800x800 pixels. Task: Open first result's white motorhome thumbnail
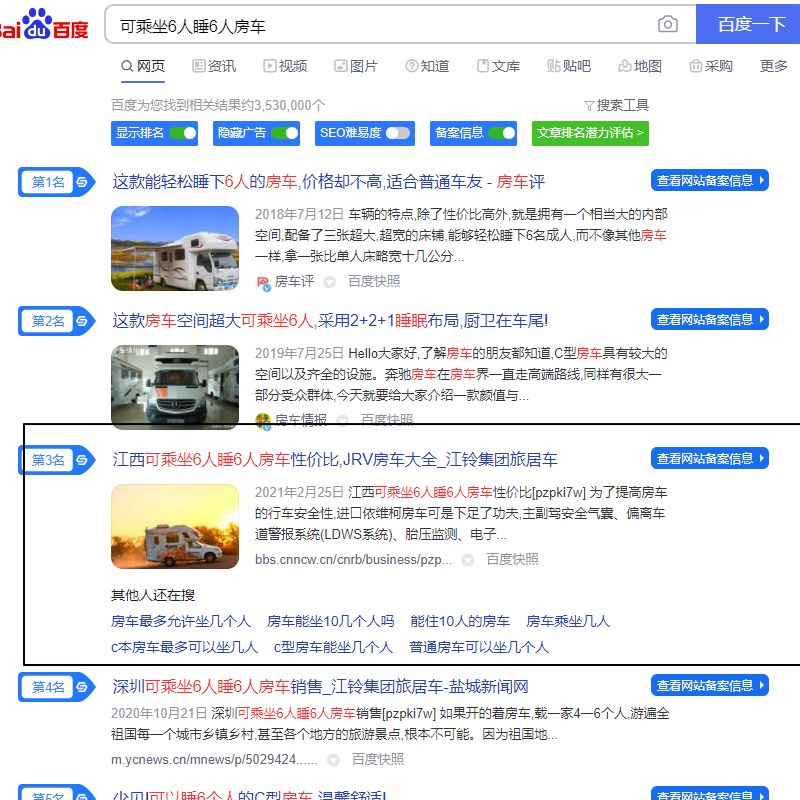pos(175,248)
